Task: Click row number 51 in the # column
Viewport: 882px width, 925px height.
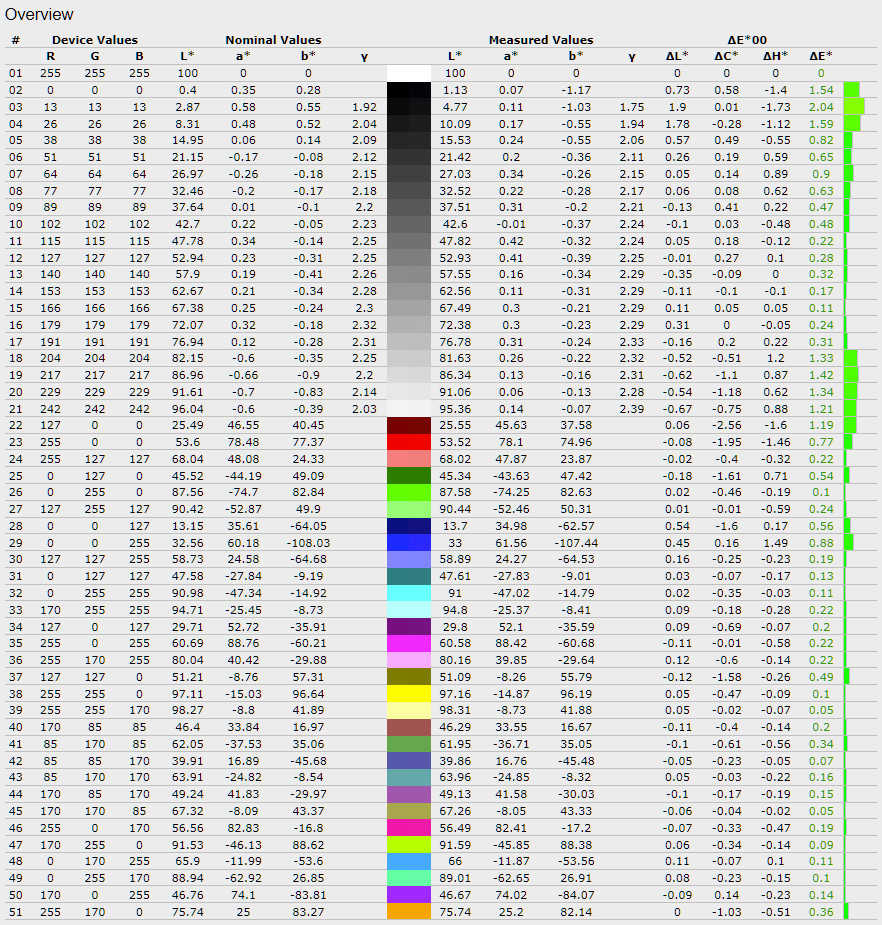Action: pyautogui.click(x=15, y=911)
